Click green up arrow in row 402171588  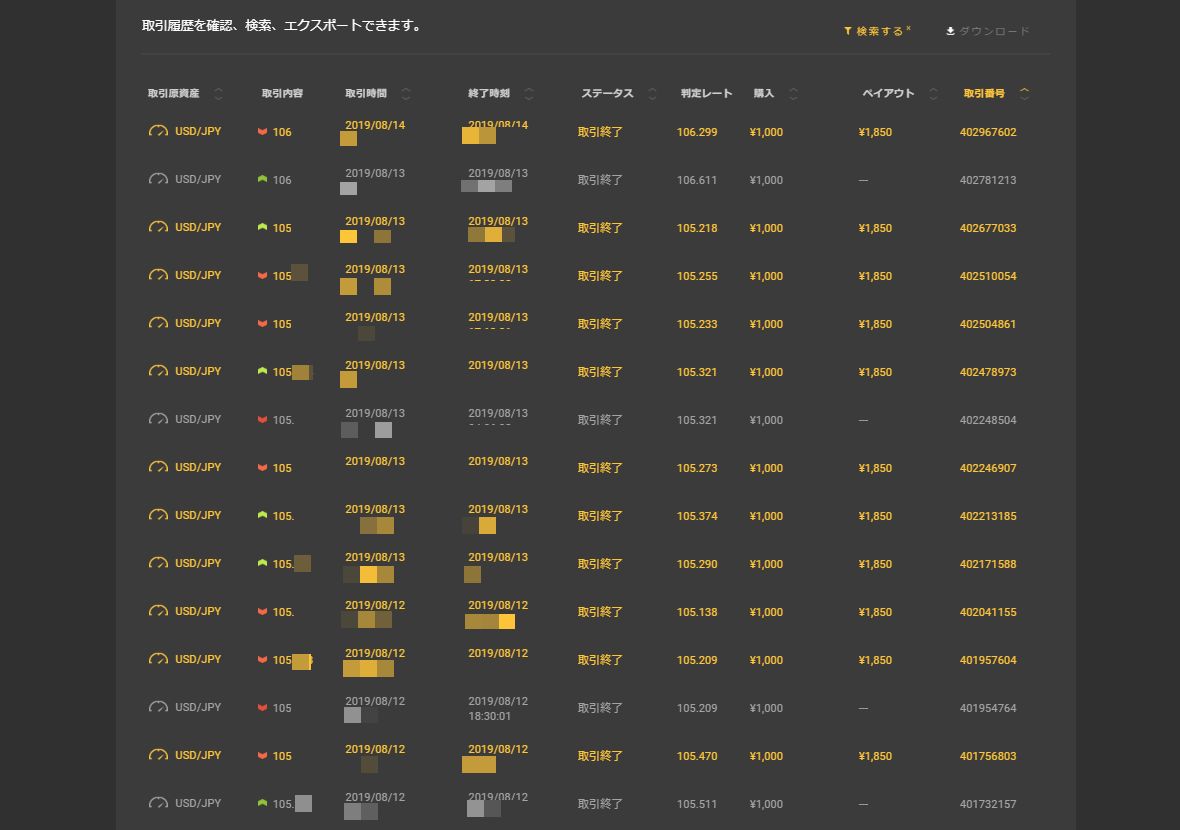point(263,563)
